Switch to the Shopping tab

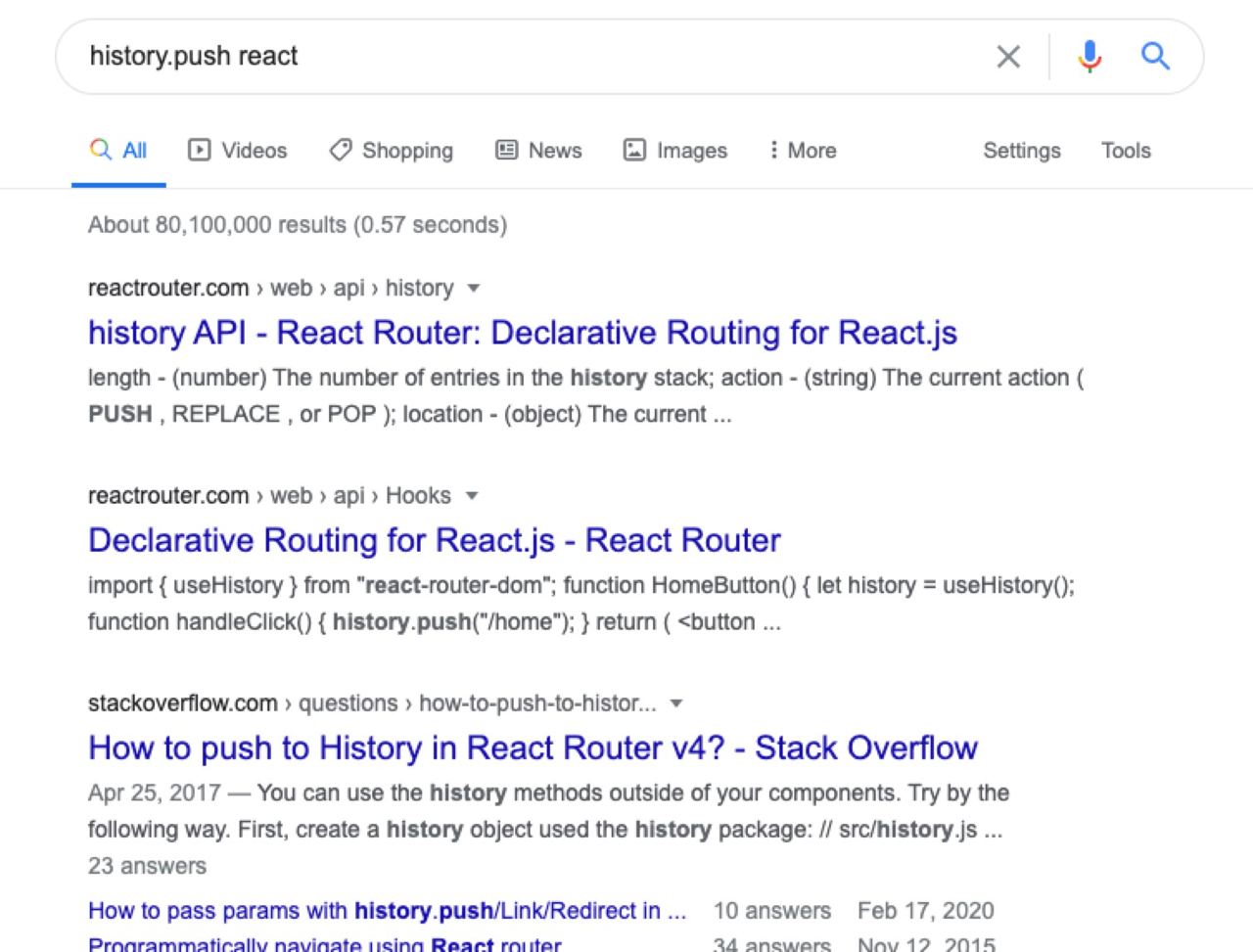392,151
